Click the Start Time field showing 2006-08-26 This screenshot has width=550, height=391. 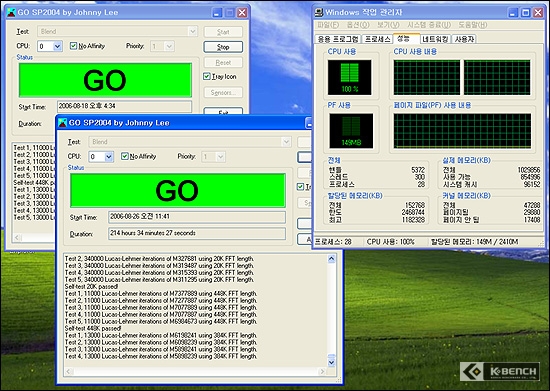(x=197, y=217)
